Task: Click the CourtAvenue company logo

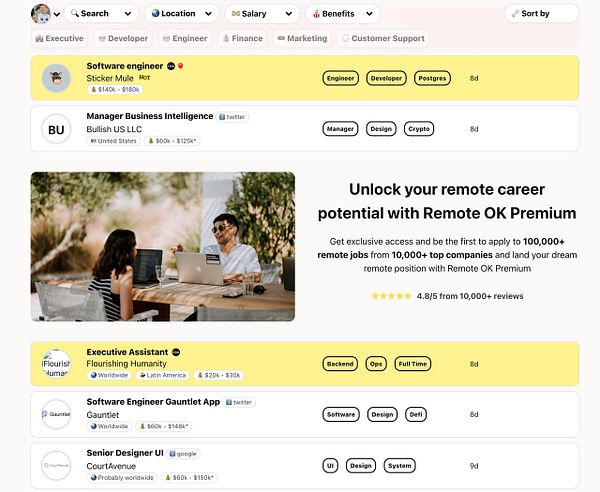Action: [x=56, y=466]
